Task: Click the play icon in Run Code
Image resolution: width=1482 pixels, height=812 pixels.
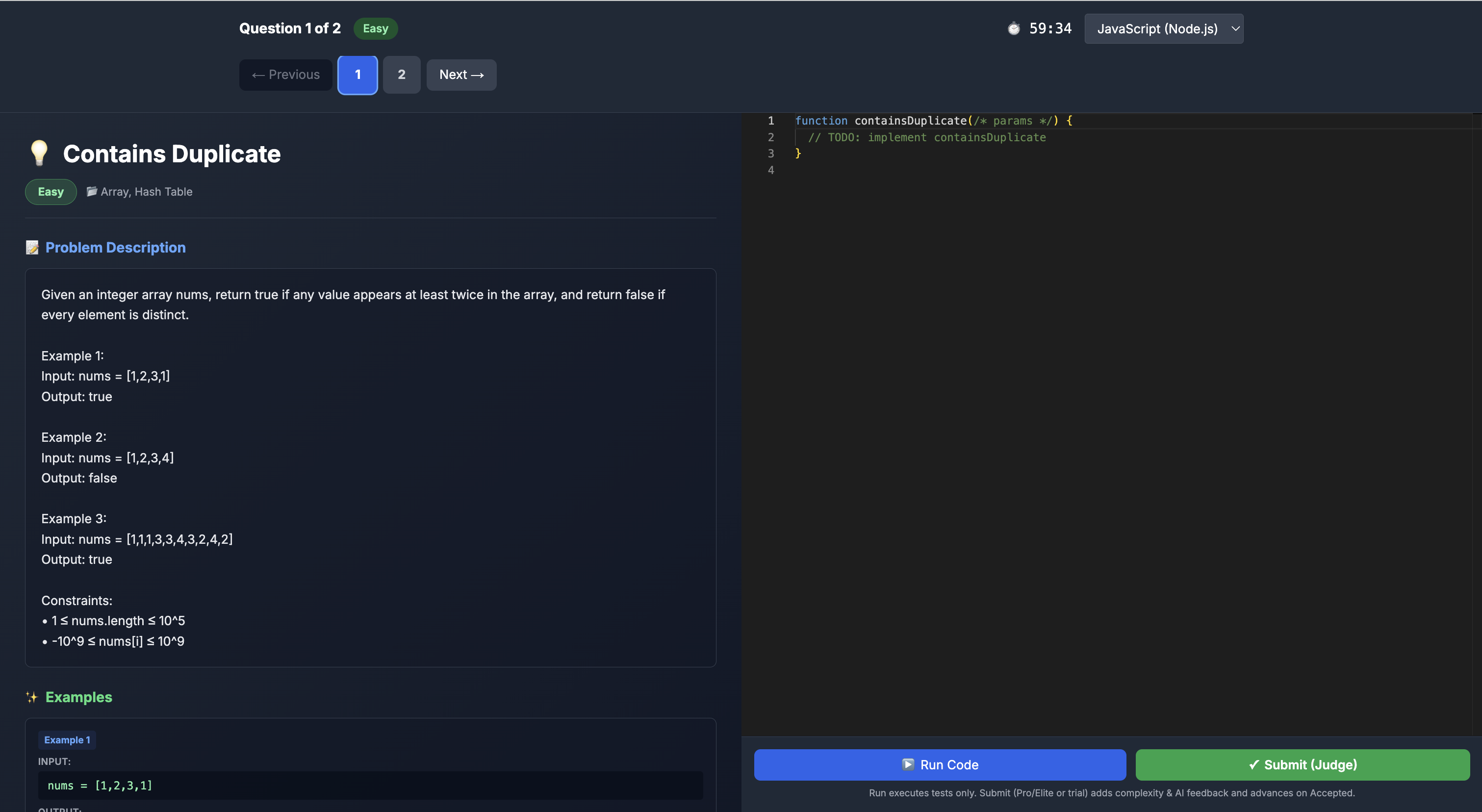Action: point(908,764)
